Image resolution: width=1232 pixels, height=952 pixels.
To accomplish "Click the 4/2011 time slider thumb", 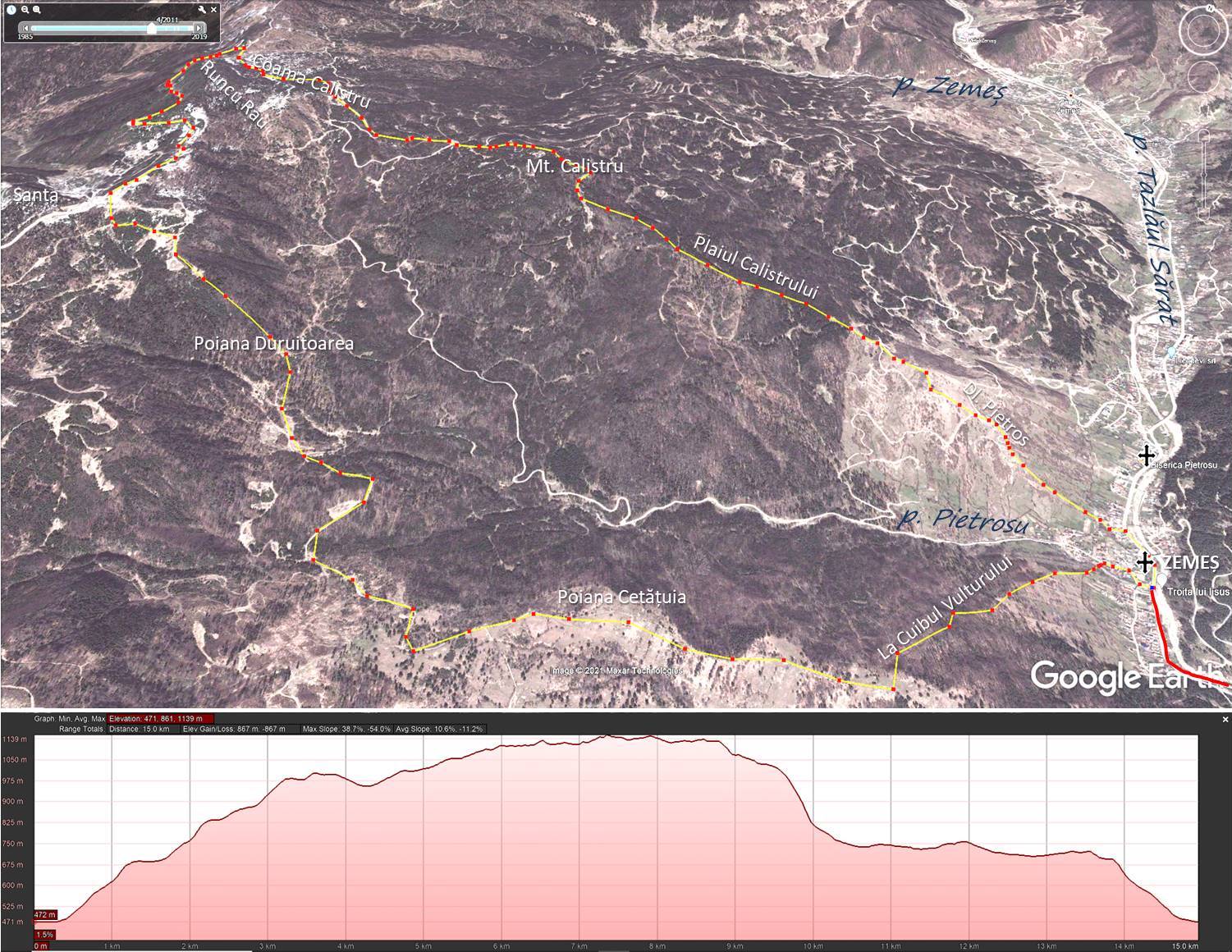I will click(x=151, y=29).
